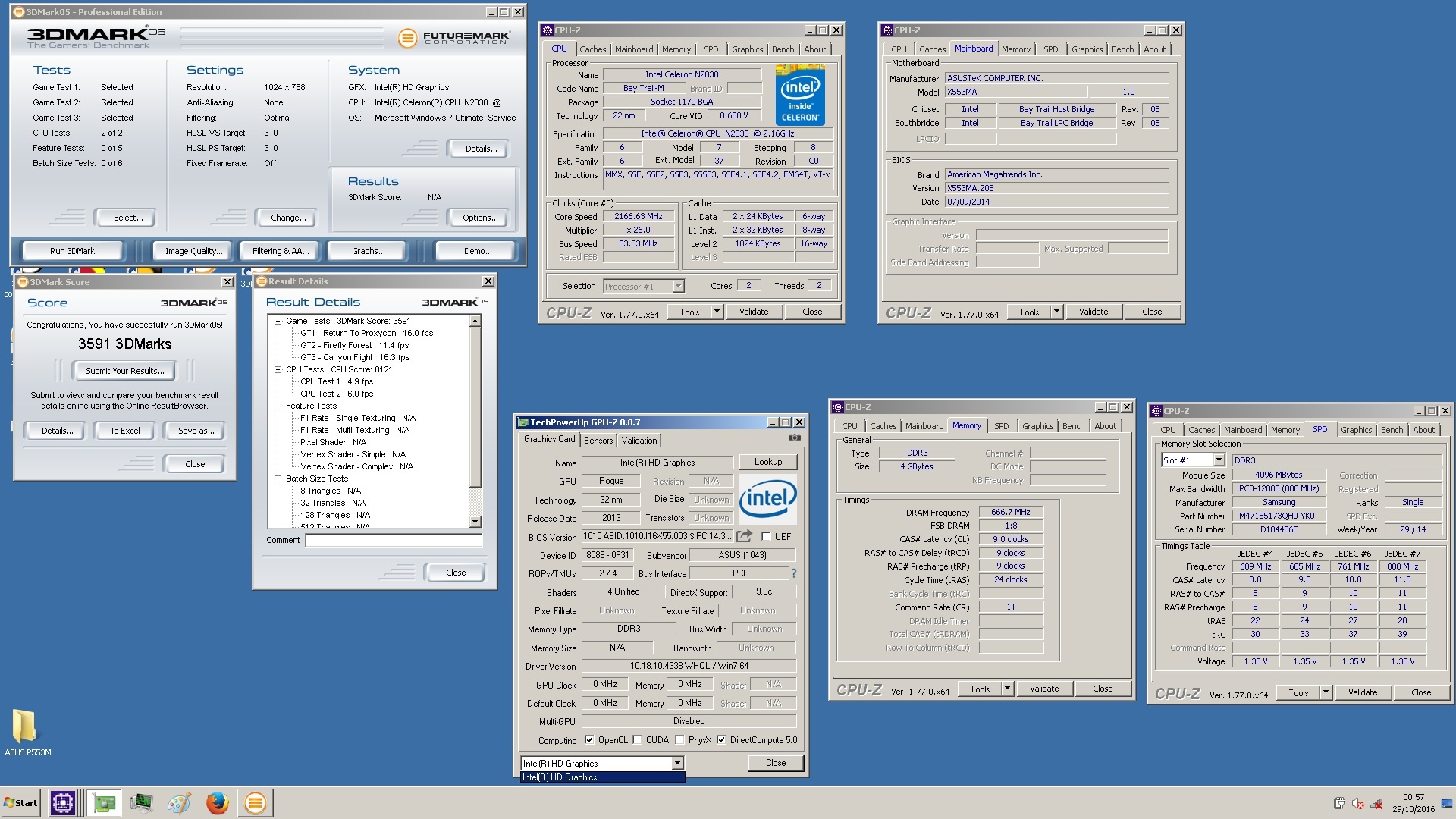Click the clock showing 00:57
1456x819 pixels.
(x=1414, y=798)
